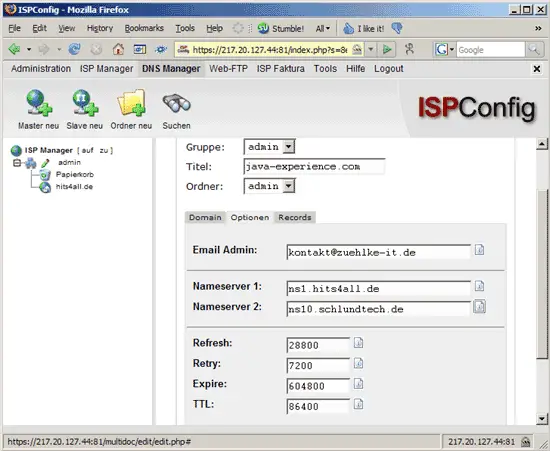Click the pencil edit icon beside admin
This screenshot has height=451, width=550.
click(45, 163)
